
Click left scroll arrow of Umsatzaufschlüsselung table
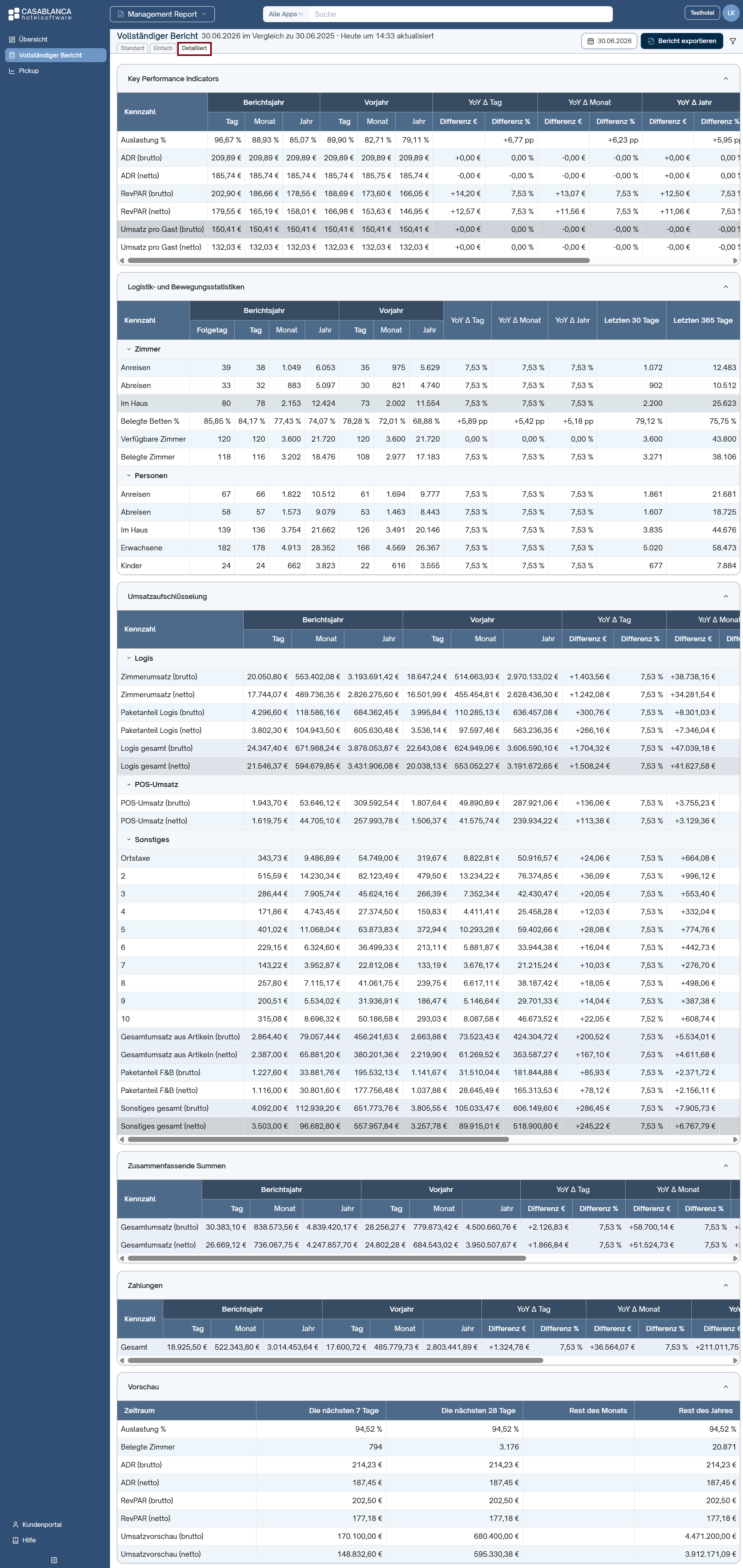tap(122, 1140)
